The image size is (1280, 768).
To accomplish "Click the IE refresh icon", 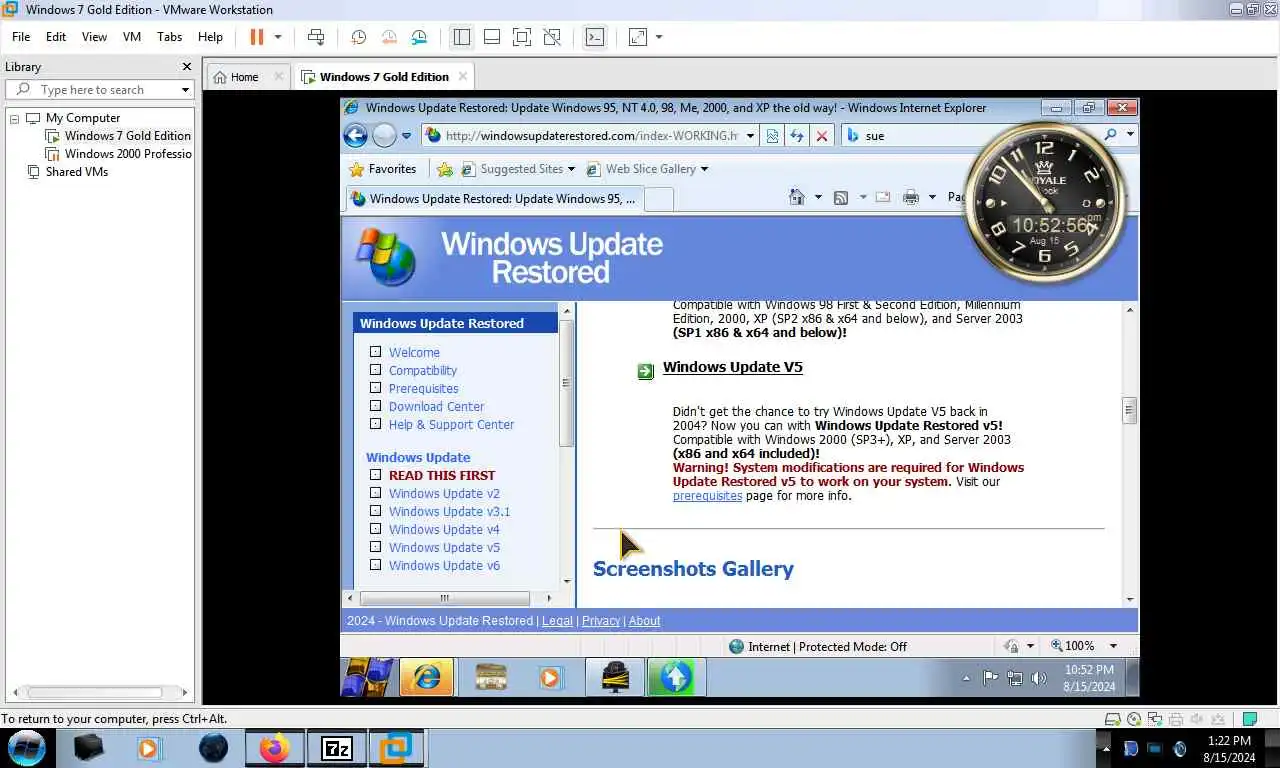I will coord(797,136).
